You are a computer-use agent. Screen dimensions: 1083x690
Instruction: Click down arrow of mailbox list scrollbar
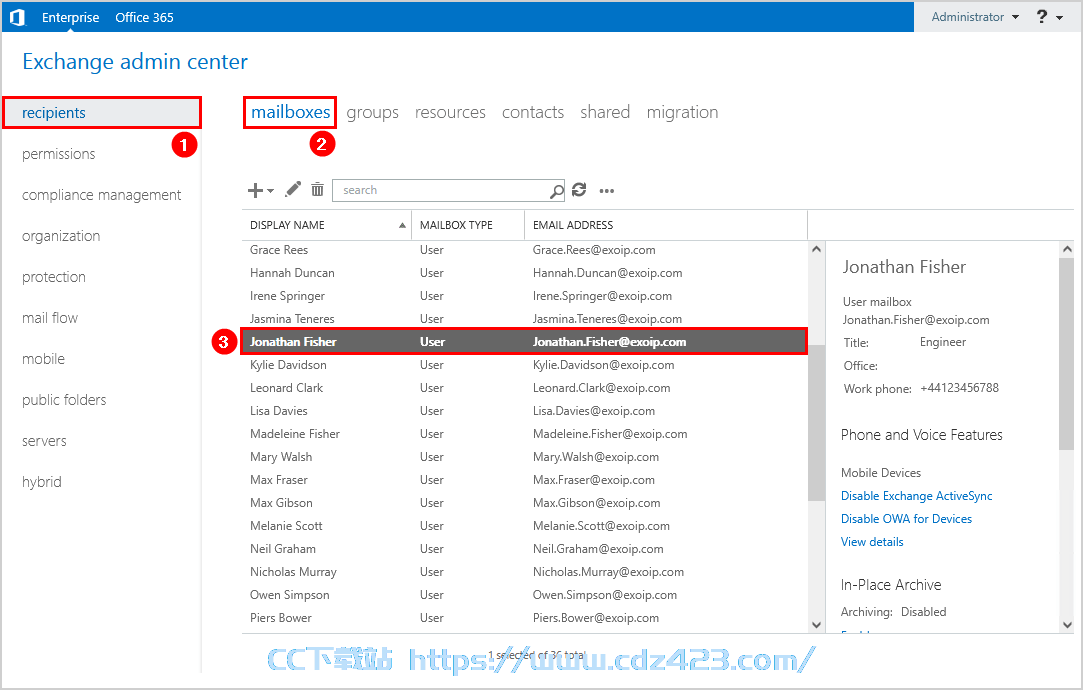[x=816, y=625]
